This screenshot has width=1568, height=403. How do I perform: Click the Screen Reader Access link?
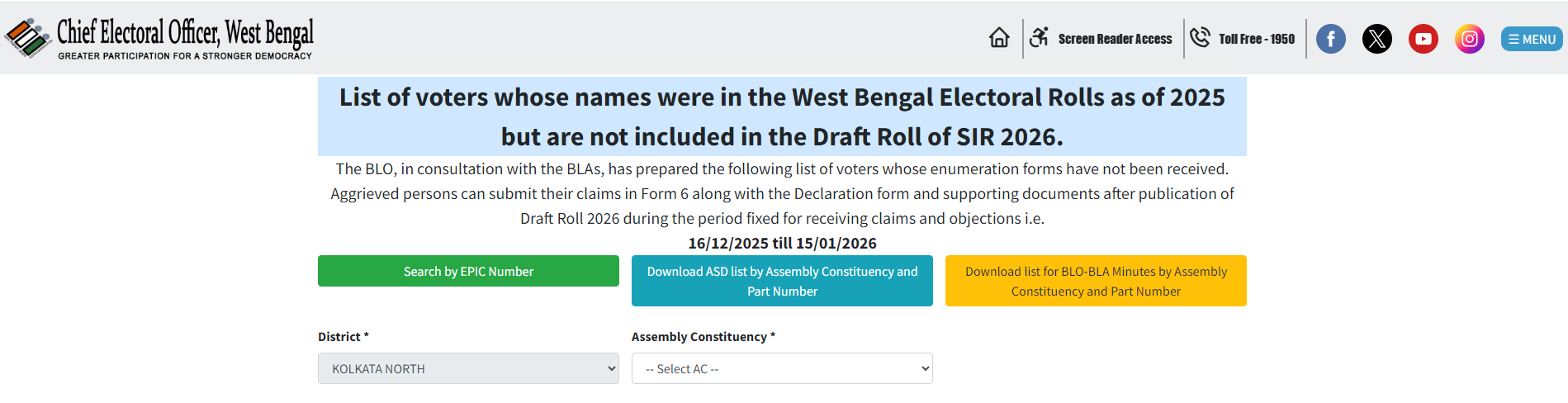[x=1115, y=39]
